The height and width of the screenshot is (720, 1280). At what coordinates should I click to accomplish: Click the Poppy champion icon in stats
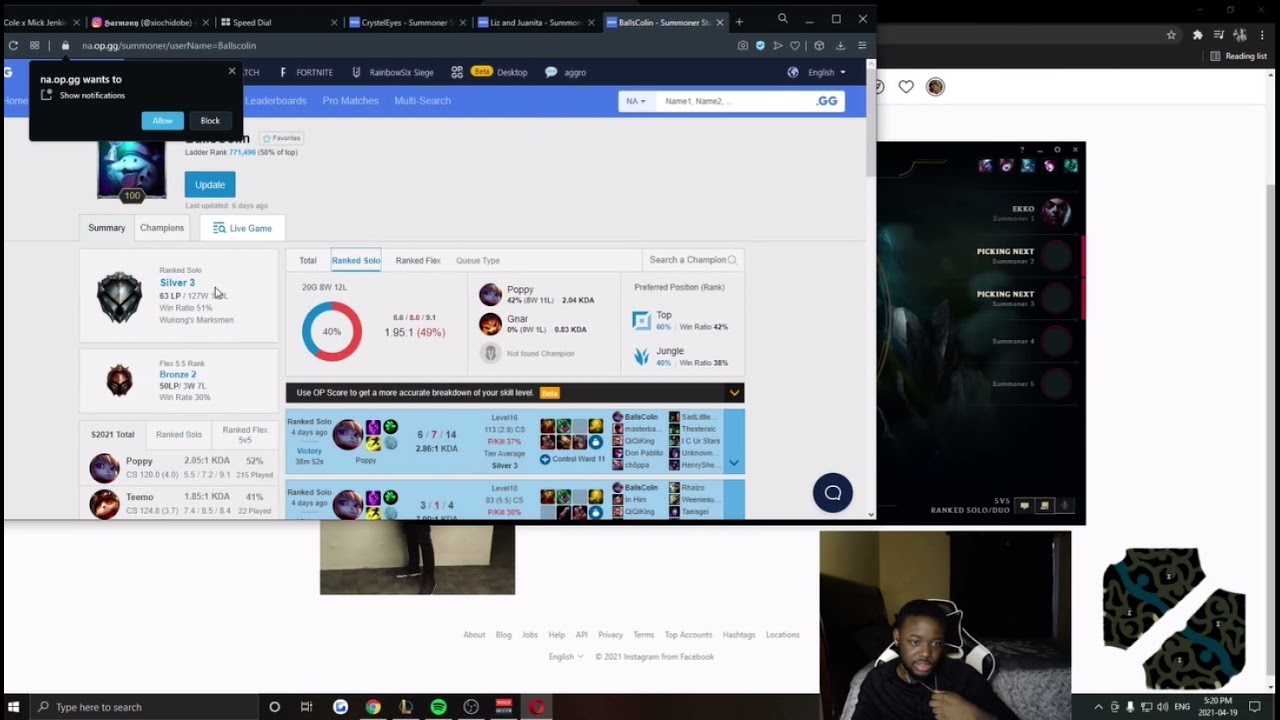[490, 294]
